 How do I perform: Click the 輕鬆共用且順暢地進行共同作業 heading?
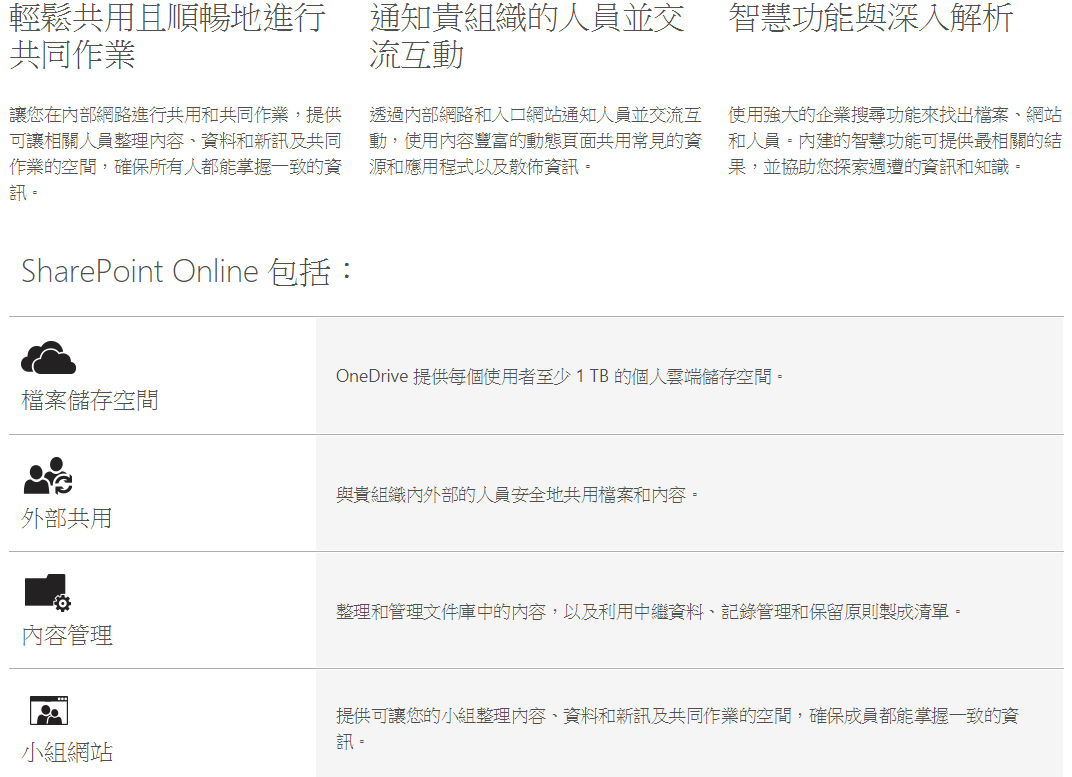[x=166, y=35]
